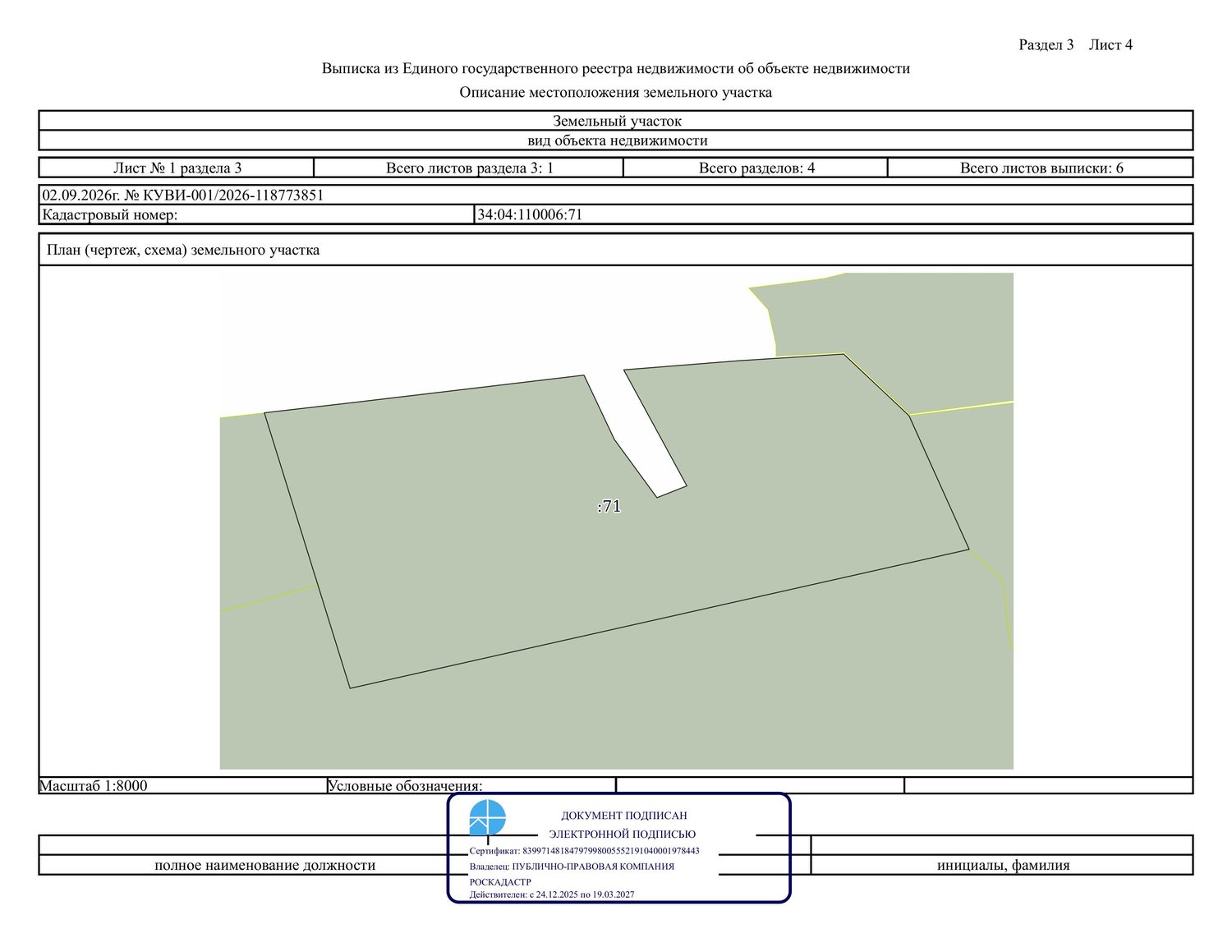Screen dimensions: 1232x952
Task: Click the cell "Всего листов раздела 3: 1"
Action: point(469,168)
